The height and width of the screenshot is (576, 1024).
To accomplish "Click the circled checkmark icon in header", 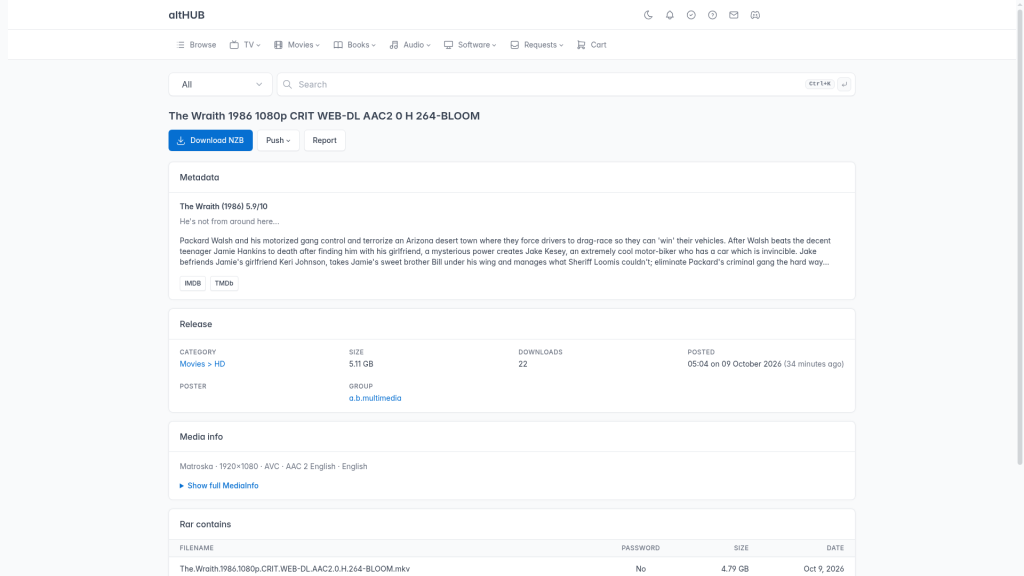I will click(x=691, y=15).
